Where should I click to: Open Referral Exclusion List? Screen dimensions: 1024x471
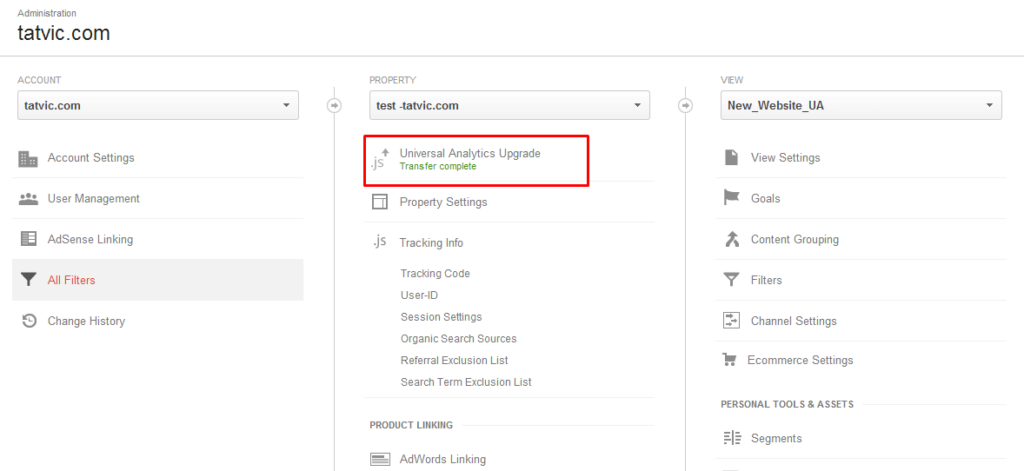click(x=455, y=360)
